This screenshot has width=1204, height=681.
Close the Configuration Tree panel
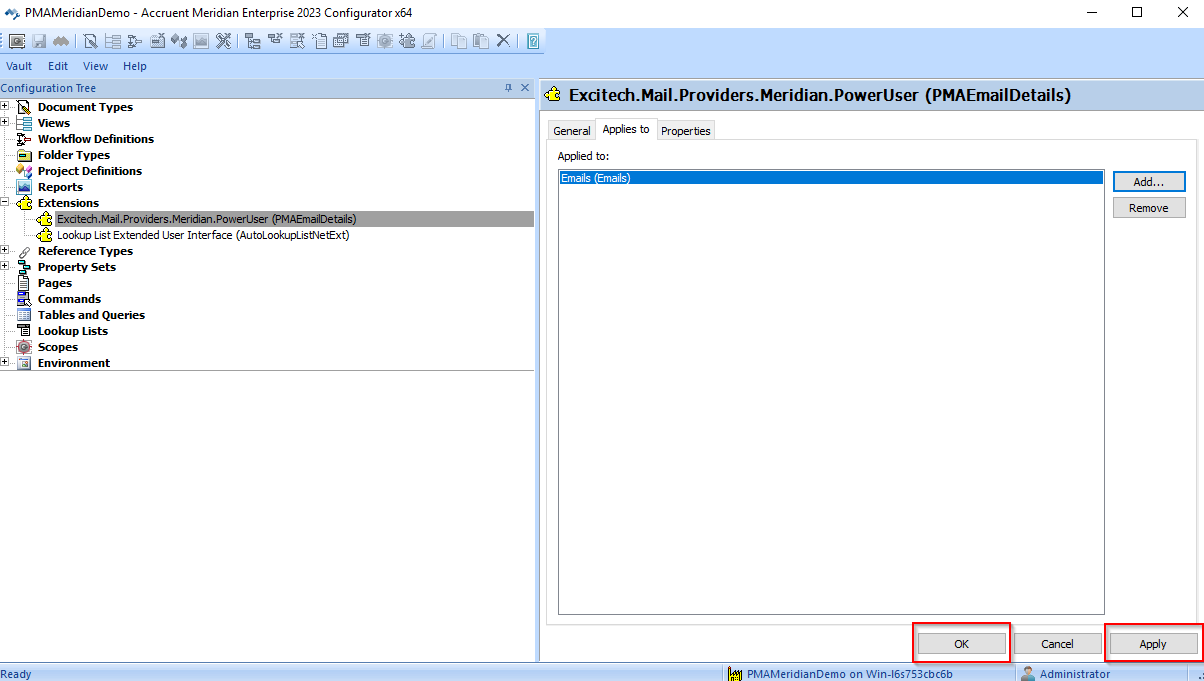526,88
